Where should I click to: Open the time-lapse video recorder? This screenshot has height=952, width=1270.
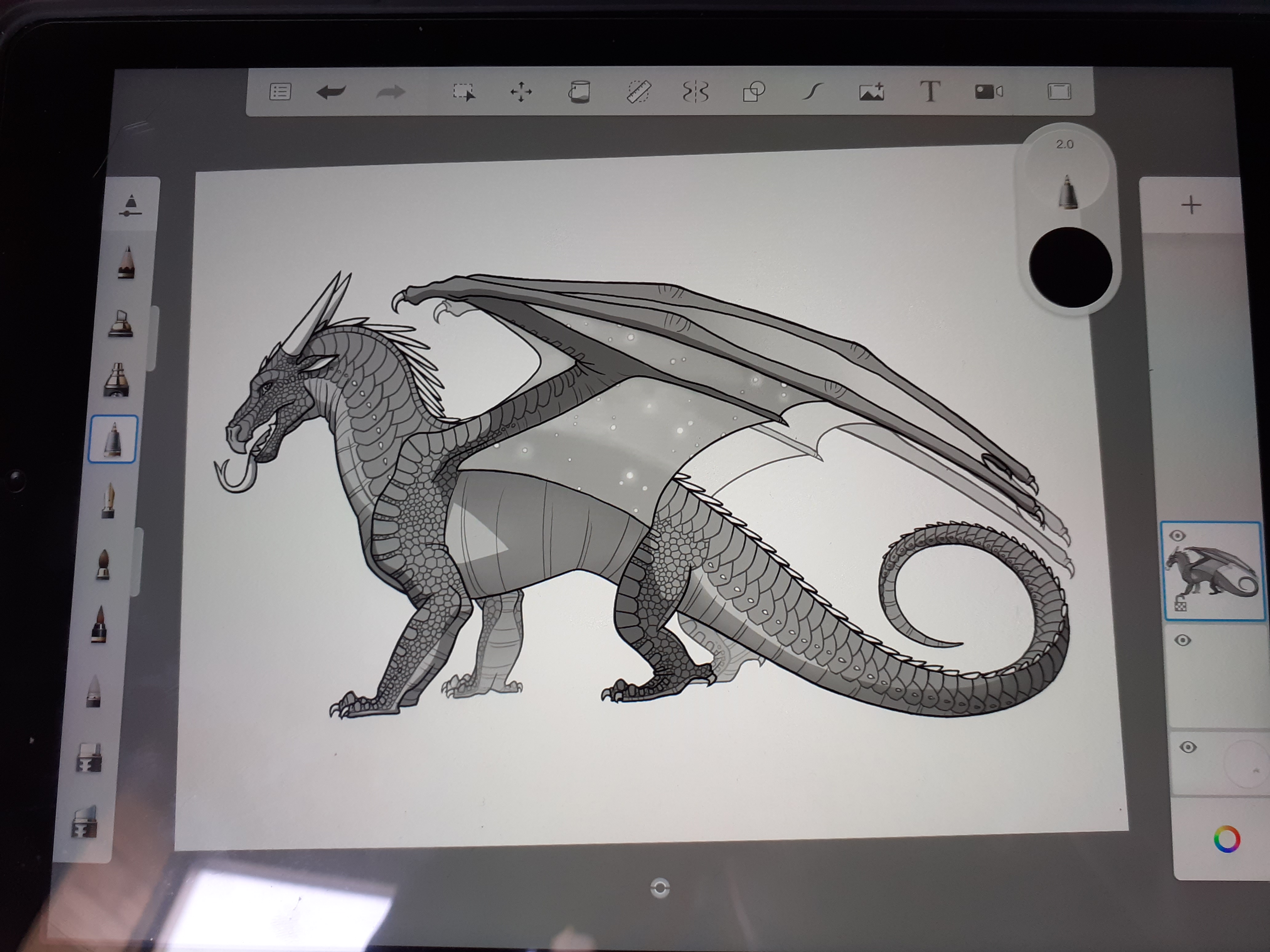pyautogui.click(x=989, y=92)
